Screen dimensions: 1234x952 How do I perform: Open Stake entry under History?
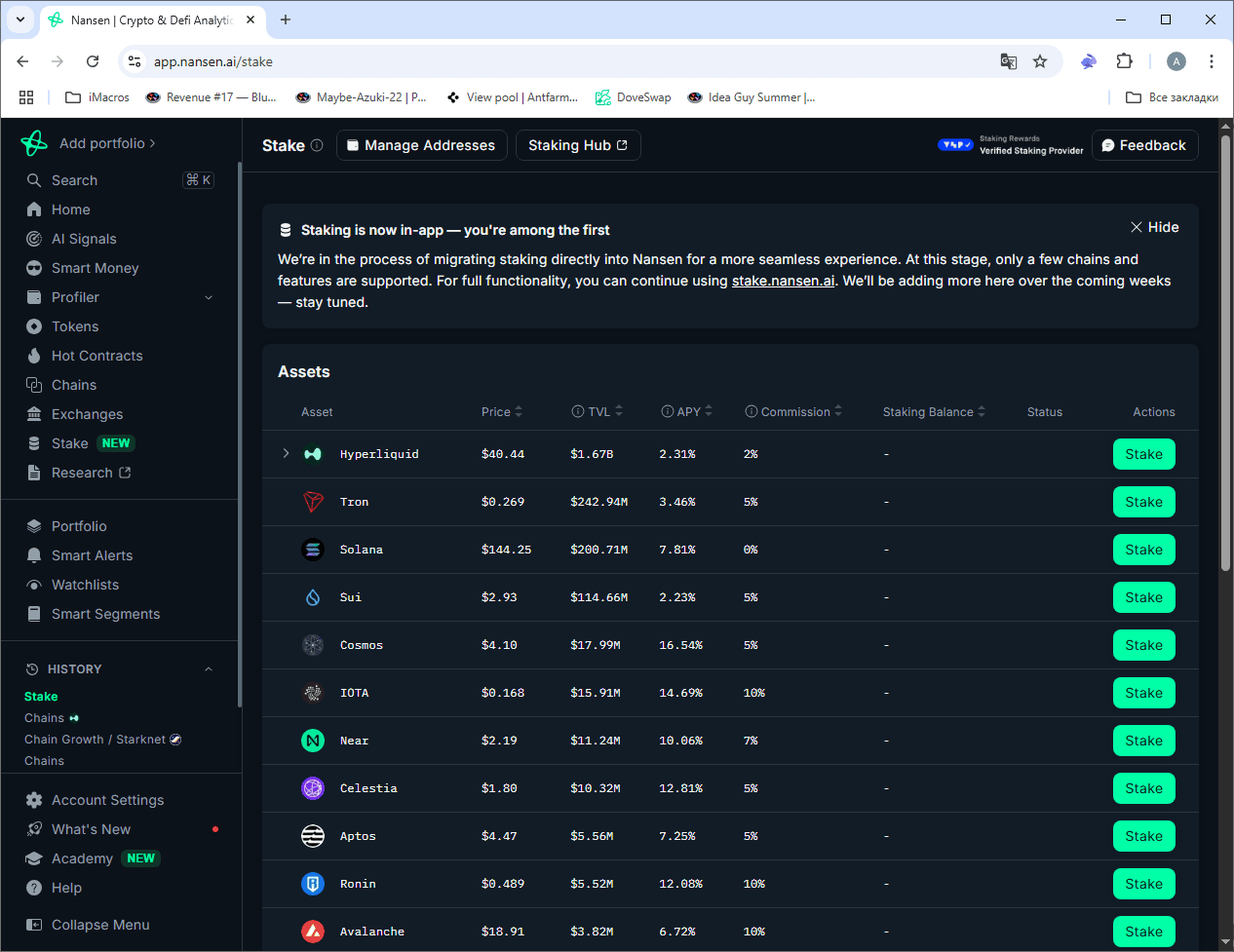41,697
